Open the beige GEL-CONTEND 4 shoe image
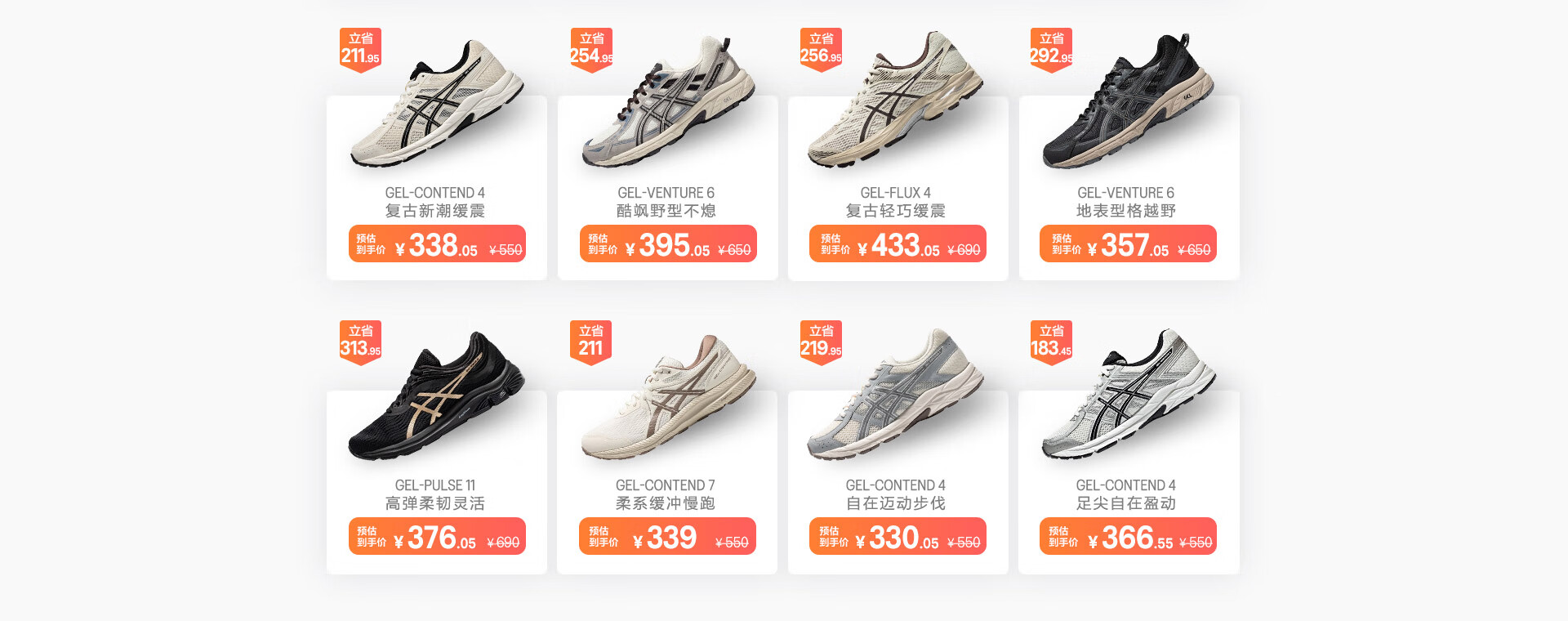 (438, 102)
